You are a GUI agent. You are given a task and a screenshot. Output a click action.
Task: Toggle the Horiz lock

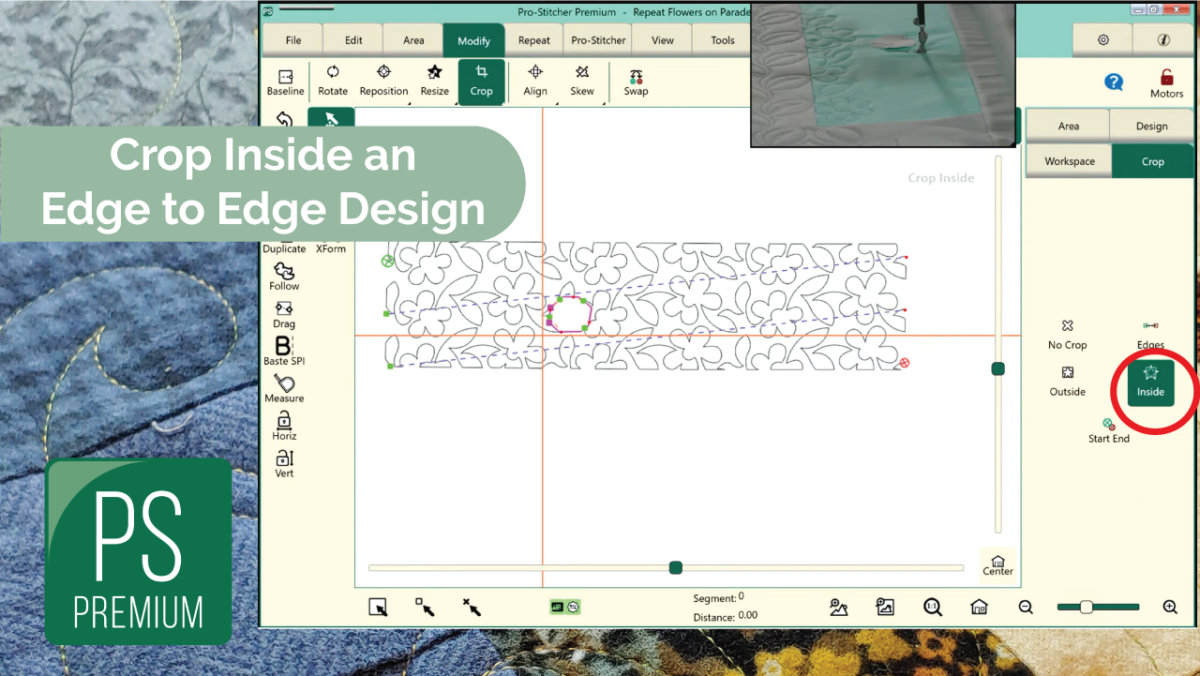(x=283, y=427)
